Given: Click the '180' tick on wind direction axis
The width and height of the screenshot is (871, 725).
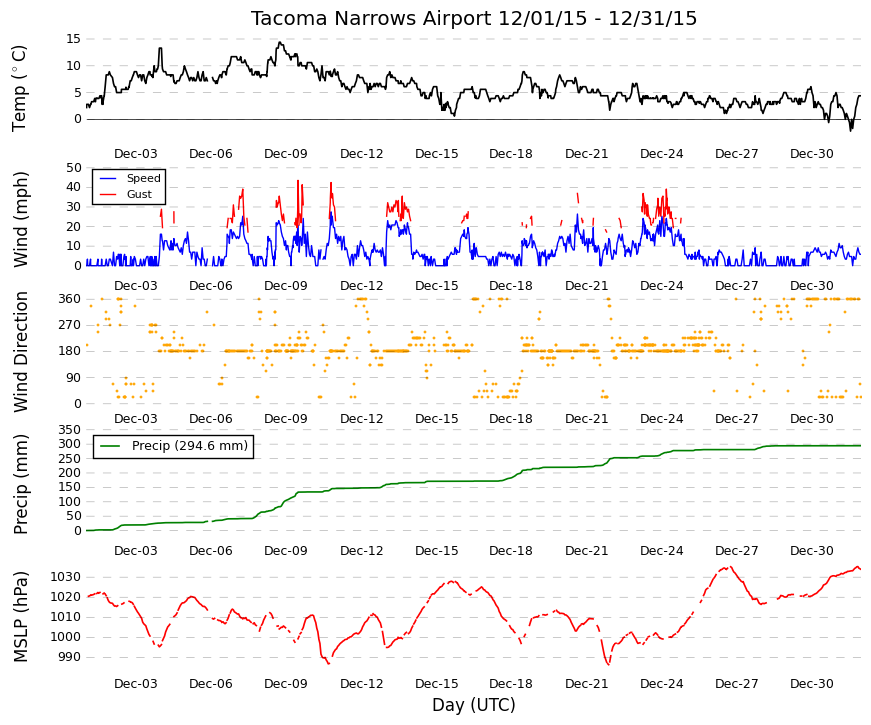Looking at the screenshot, I should pos(69,351).
